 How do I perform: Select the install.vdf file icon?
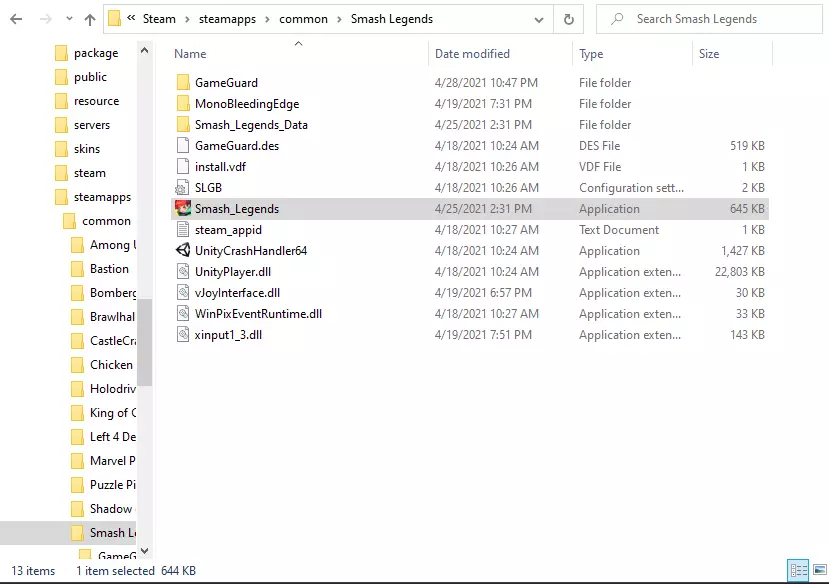183,166
